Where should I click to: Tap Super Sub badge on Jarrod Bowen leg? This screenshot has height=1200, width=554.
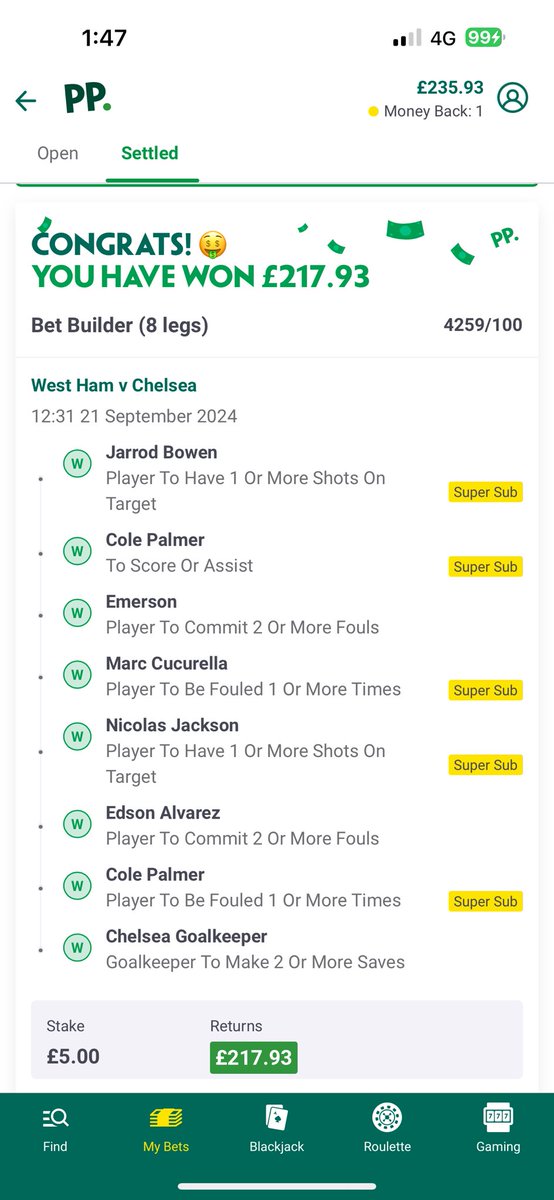point(485,492)
